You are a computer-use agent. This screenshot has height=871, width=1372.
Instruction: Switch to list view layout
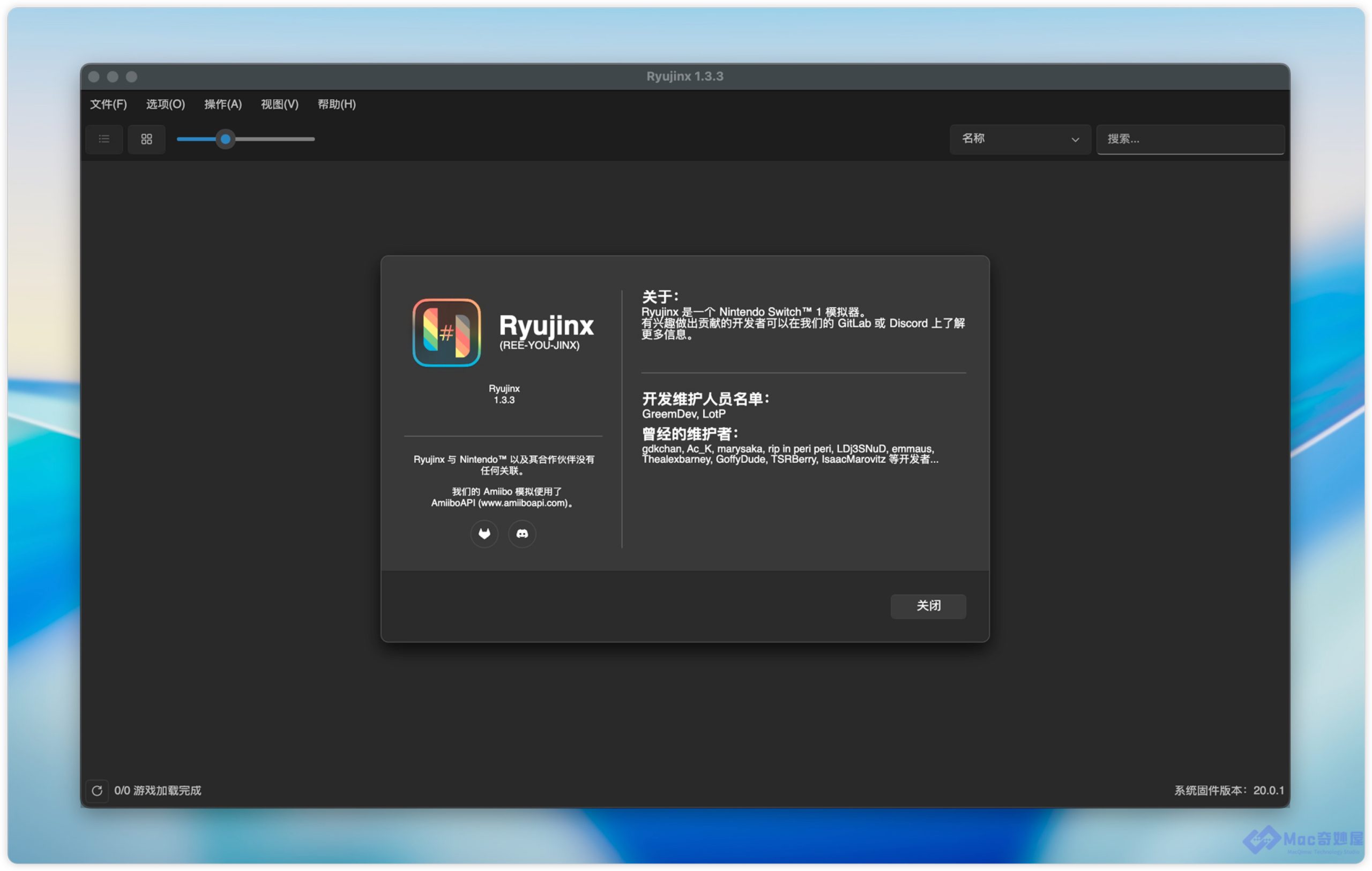pos(103,139)
